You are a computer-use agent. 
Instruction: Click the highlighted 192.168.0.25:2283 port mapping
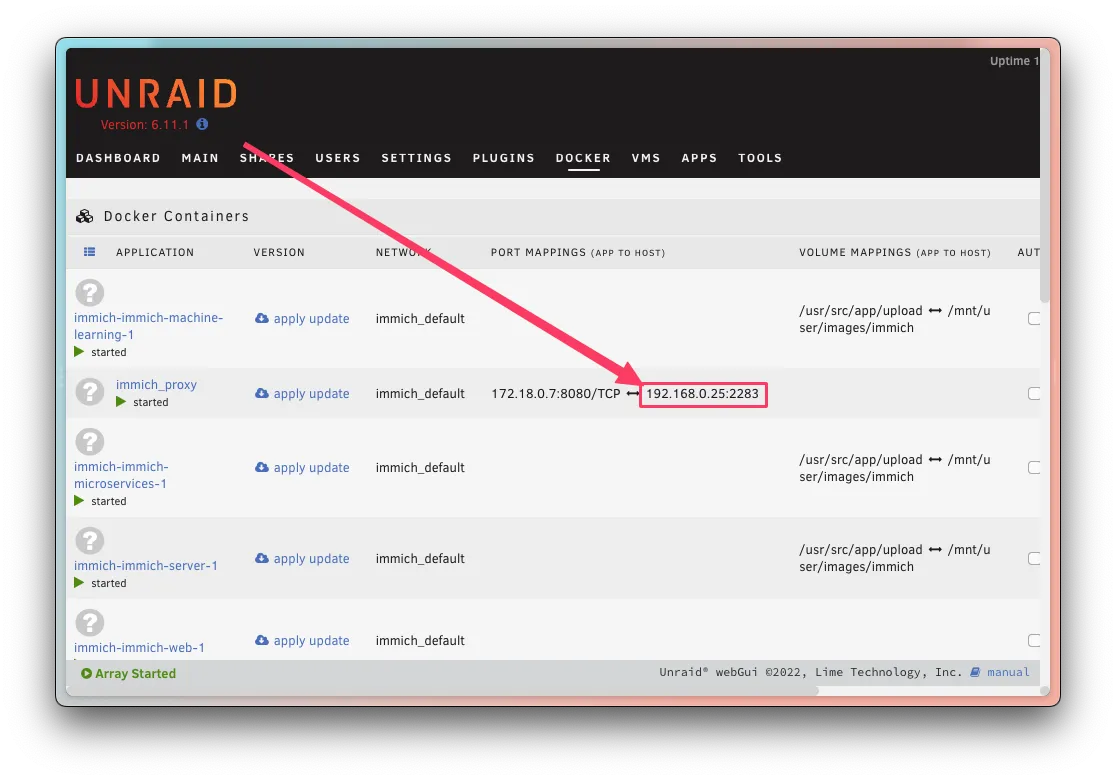coord(703,393)
